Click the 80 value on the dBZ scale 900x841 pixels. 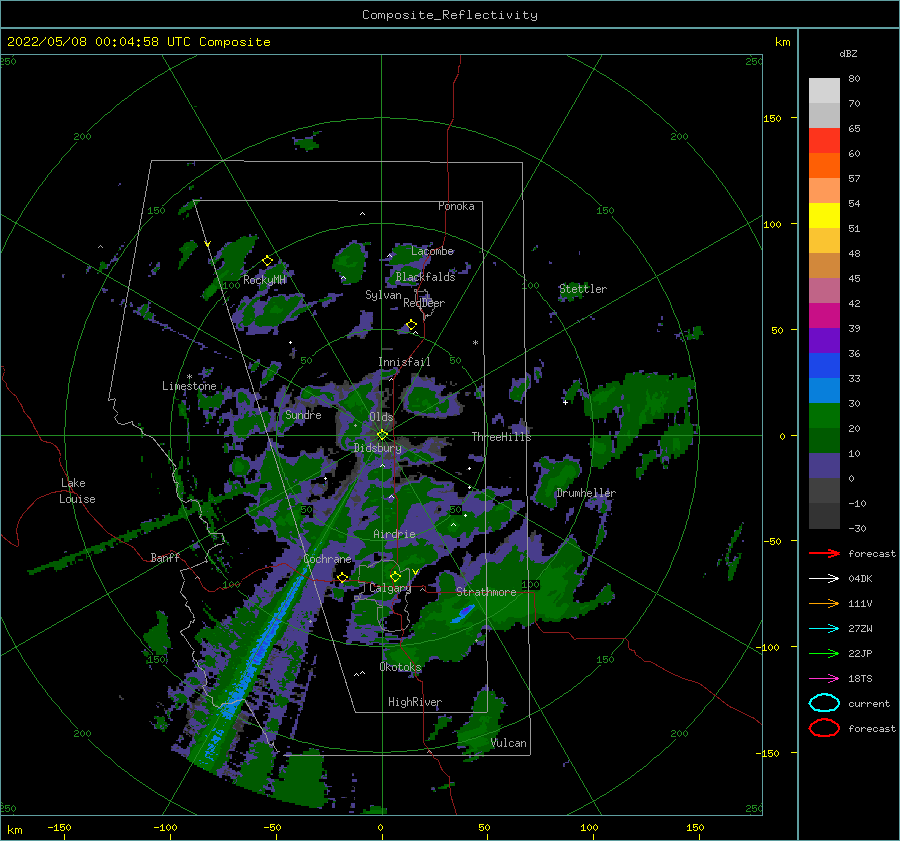(x=854, y=79)
